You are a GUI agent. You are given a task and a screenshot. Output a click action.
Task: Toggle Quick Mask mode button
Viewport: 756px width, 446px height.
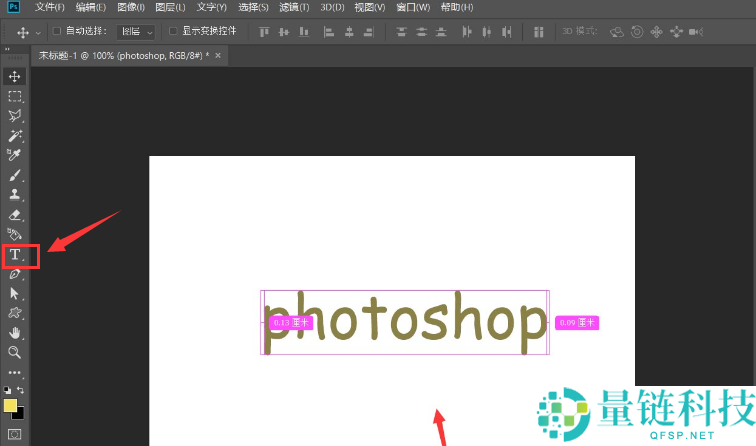pyautogui.click(x=14, y=435)
